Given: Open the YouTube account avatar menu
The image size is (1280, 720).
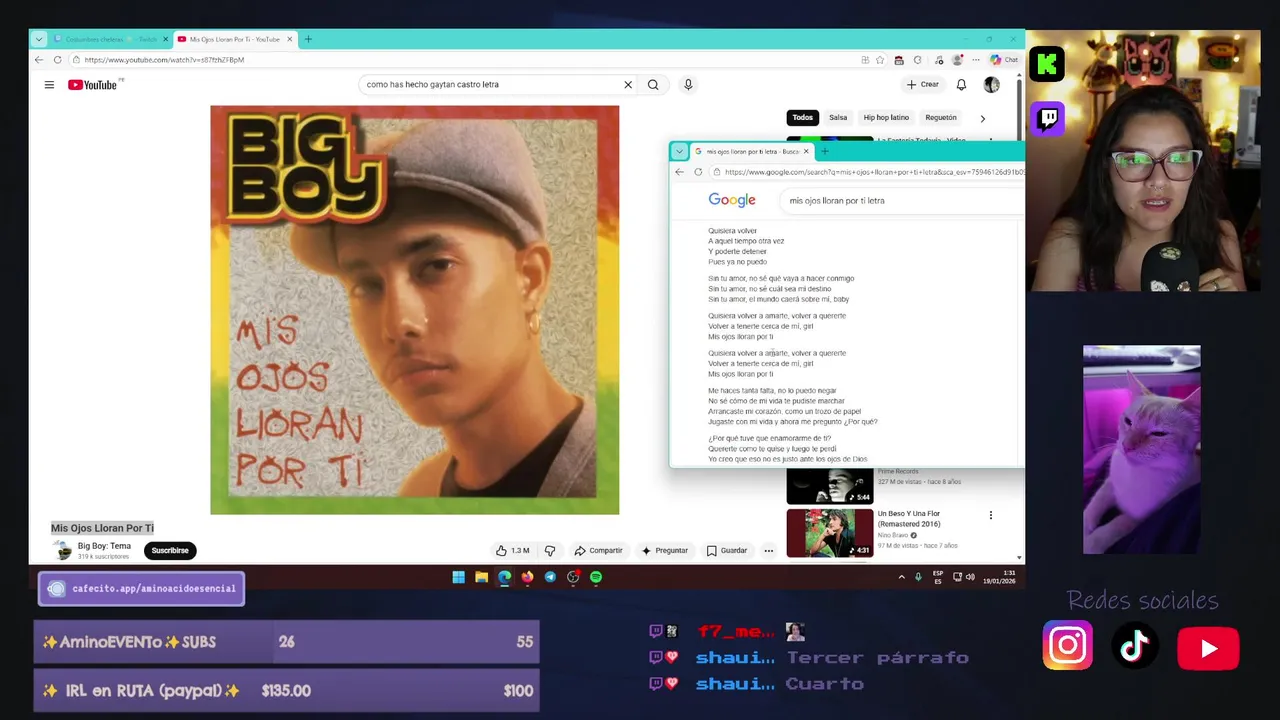Looking at the screenshot, I should pyautogui.click(x=991, y=85).
